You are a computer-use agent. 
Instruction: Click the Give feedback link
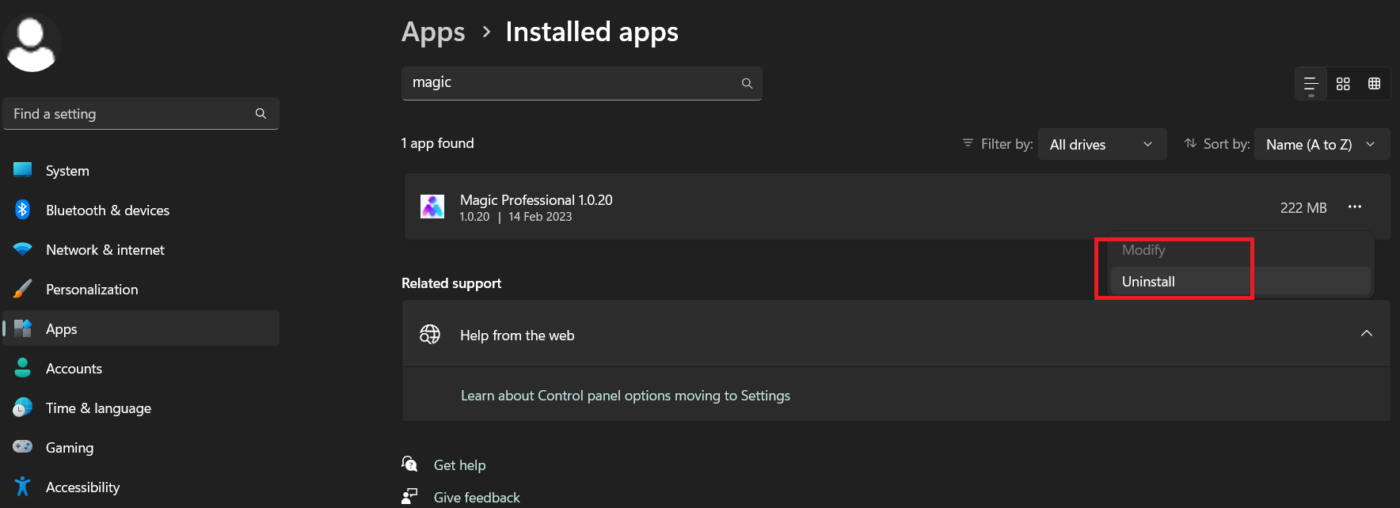(476, 497)
